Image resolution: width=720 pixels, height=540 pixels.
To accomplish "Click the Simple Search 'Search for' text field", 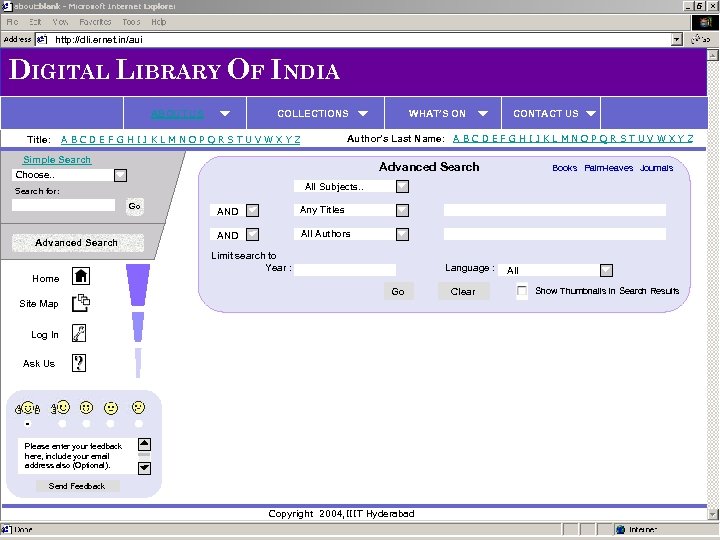I will pos(63,205).
